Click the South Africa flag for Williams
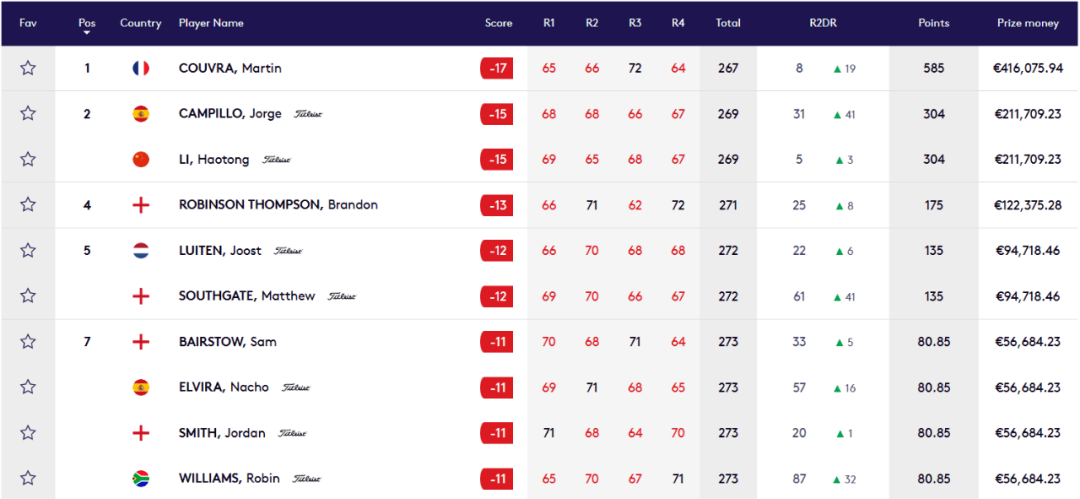 coord(141,478)
